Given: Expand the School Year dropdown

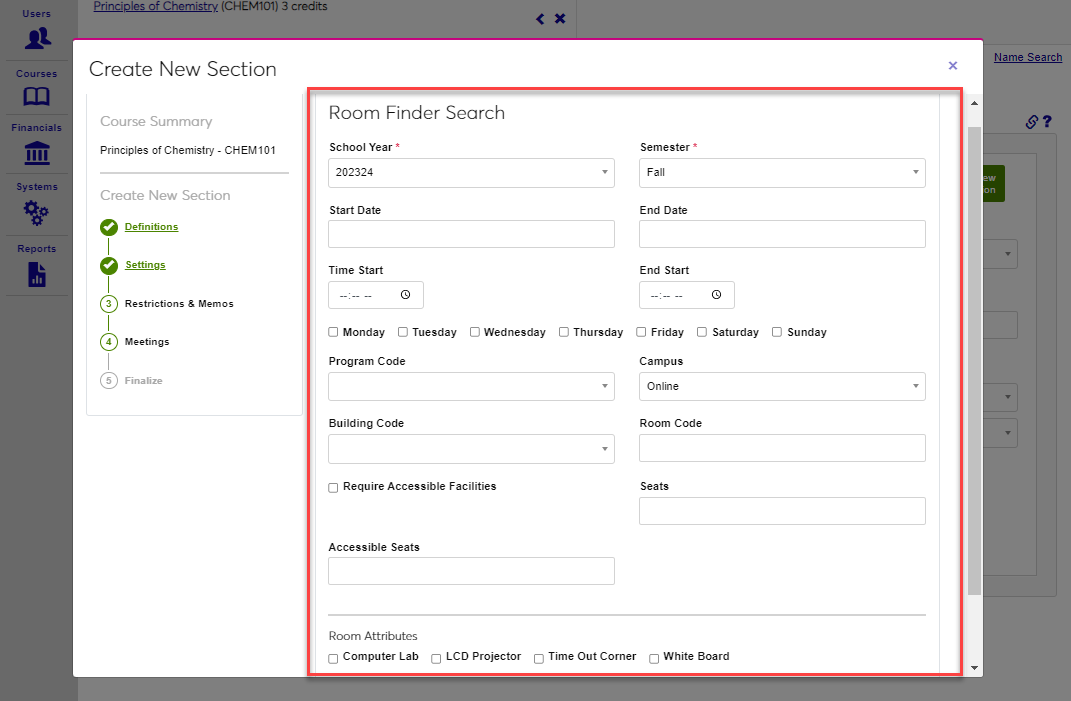Looking at the screenshot, I should click(471, 173).
